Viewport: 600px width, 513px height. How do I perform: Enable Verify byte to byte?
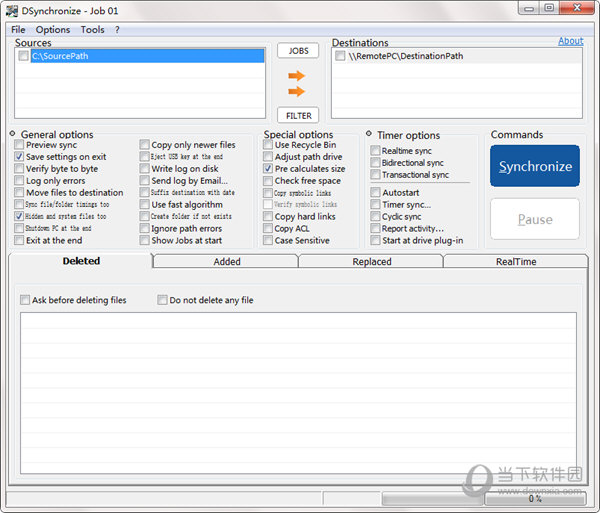[19, 169]
